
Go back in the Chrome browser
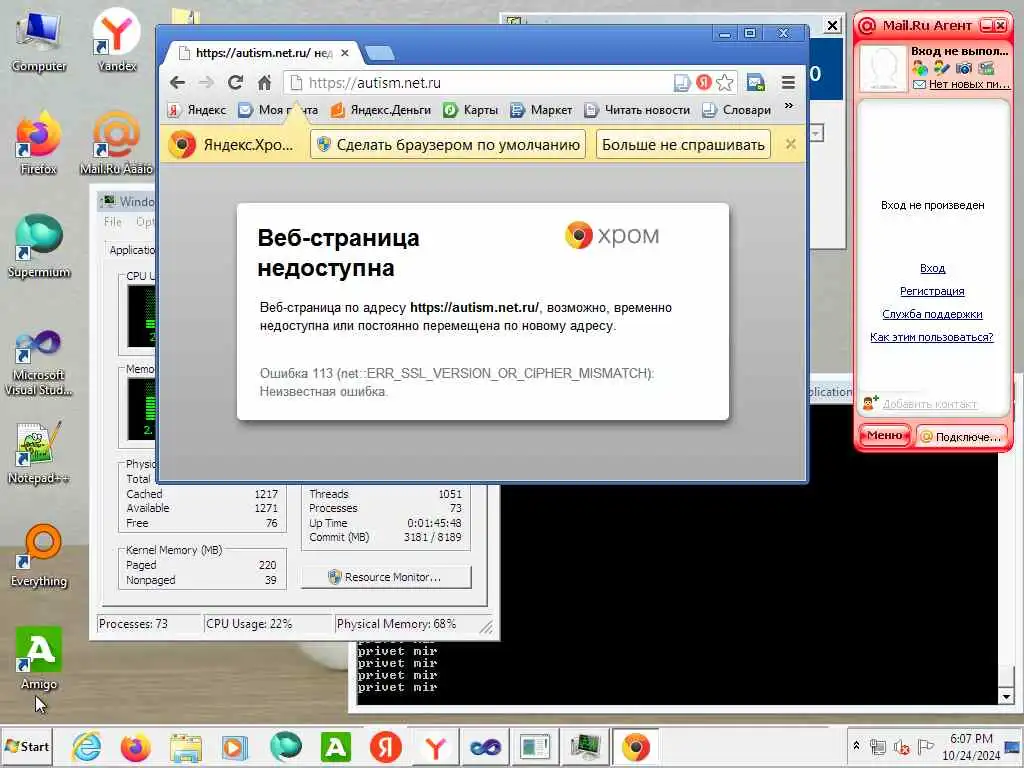[178, 83]
